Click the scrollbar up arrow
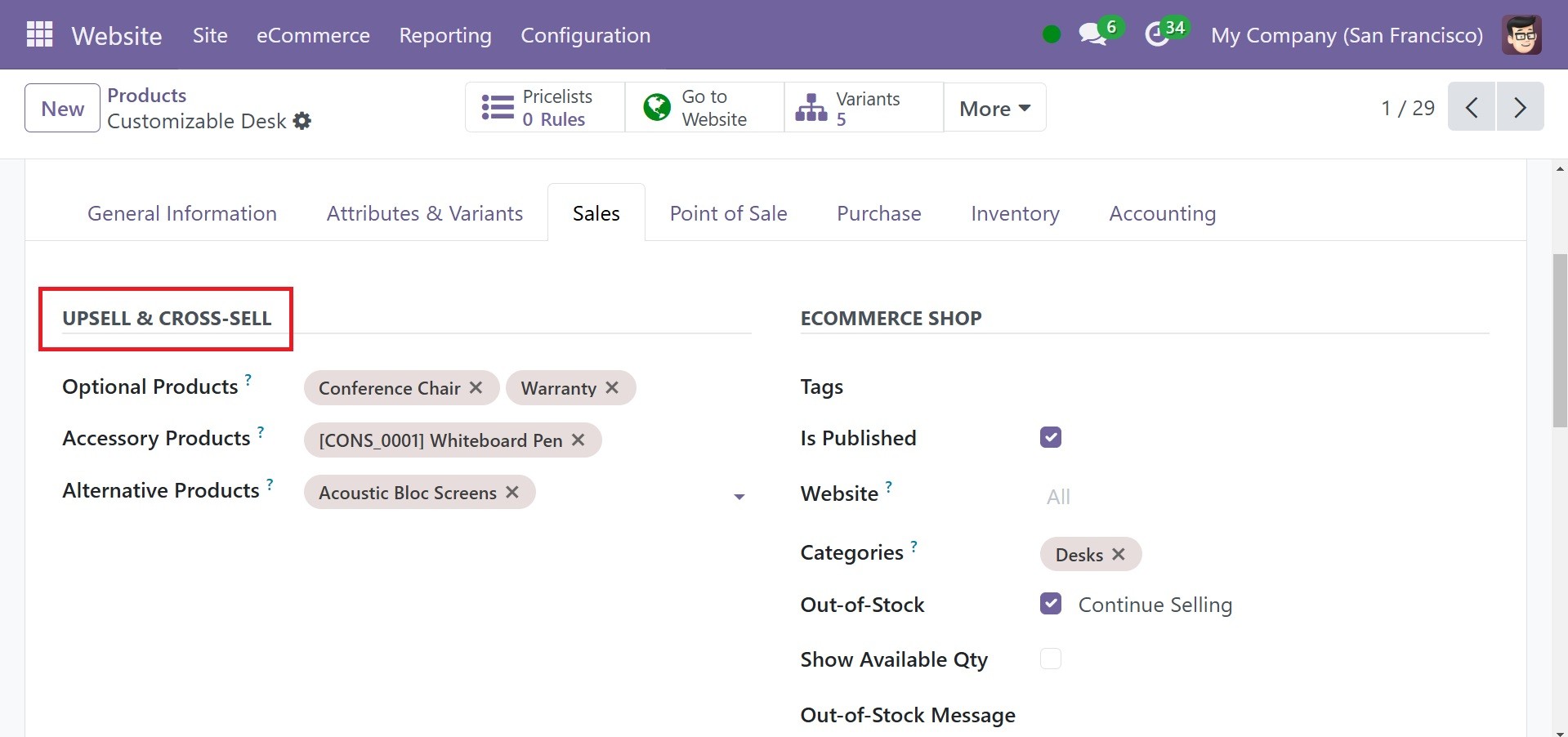 [x=1560, y=167]
